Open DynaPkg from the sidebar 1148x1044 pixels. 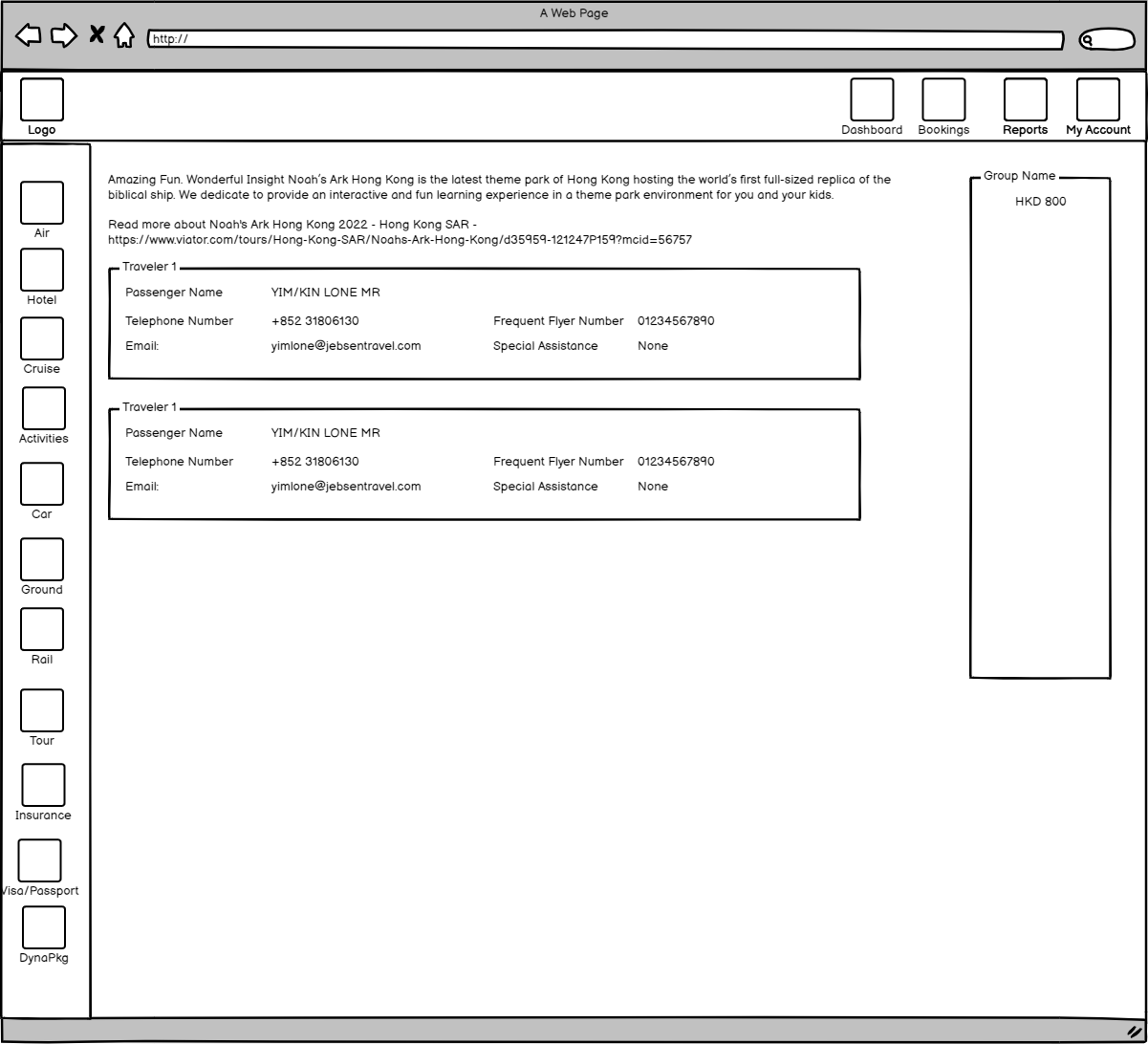[x=44, y=928]
